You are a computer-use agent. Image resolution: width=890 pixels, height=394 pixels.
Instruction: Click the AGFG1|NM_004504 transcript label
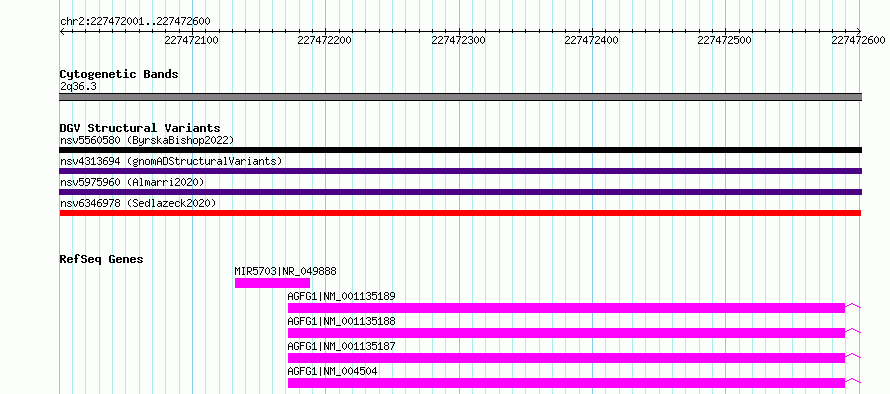pos(332,371)
